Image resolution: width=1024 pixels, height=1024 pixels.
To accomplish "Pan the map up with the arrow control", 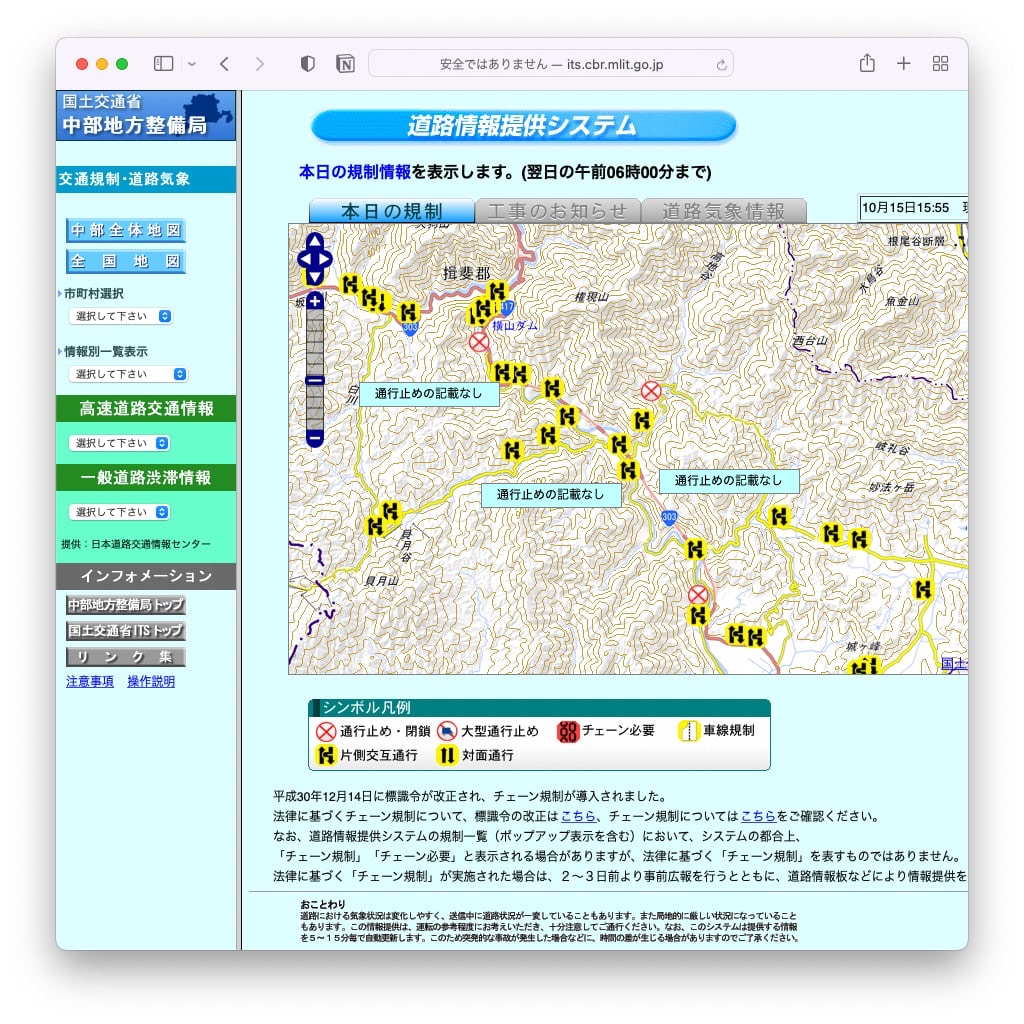I will click(x=314, y=242).
